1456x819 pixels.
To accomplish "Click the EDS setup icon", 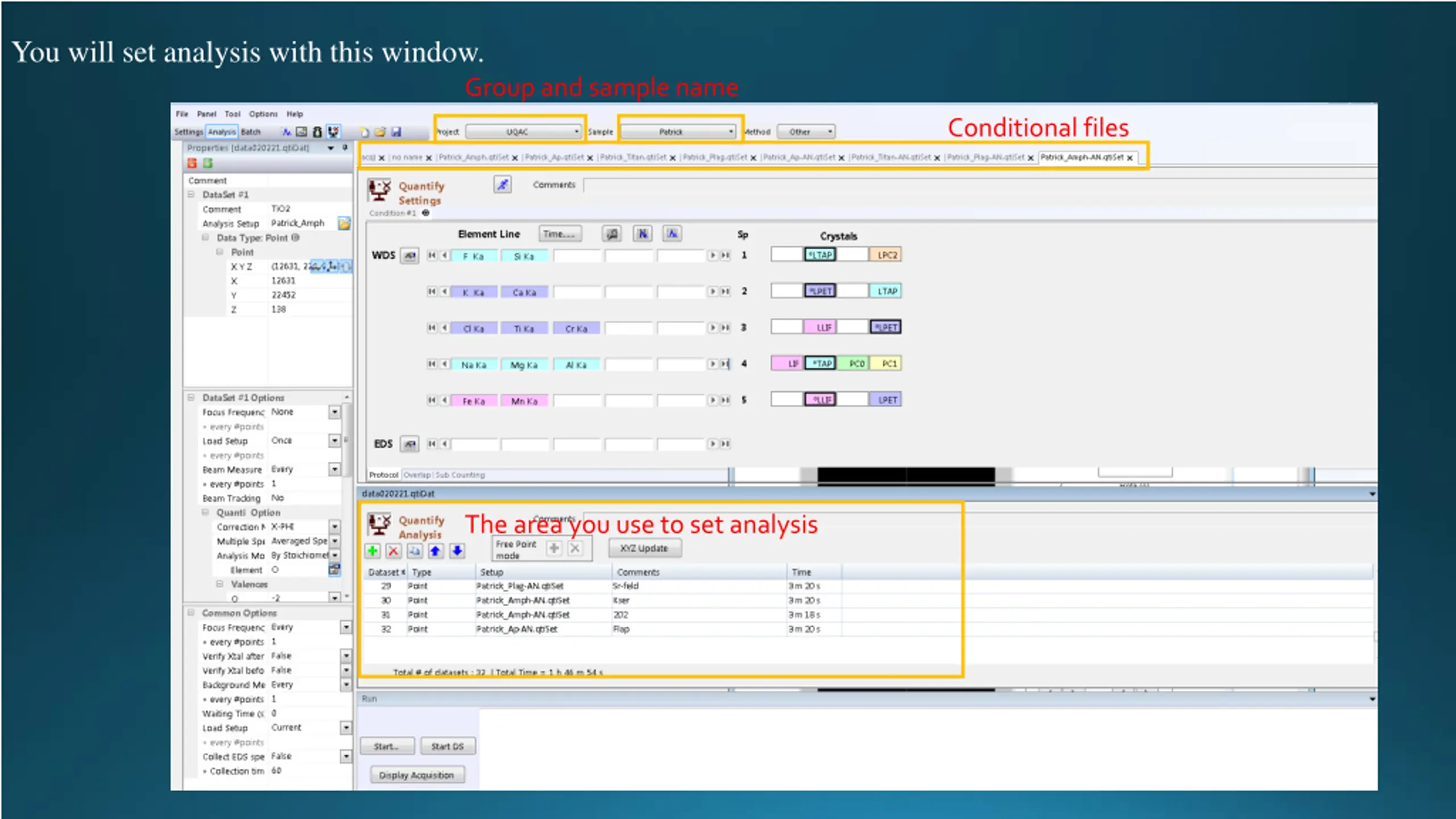I will pos(409,444).
